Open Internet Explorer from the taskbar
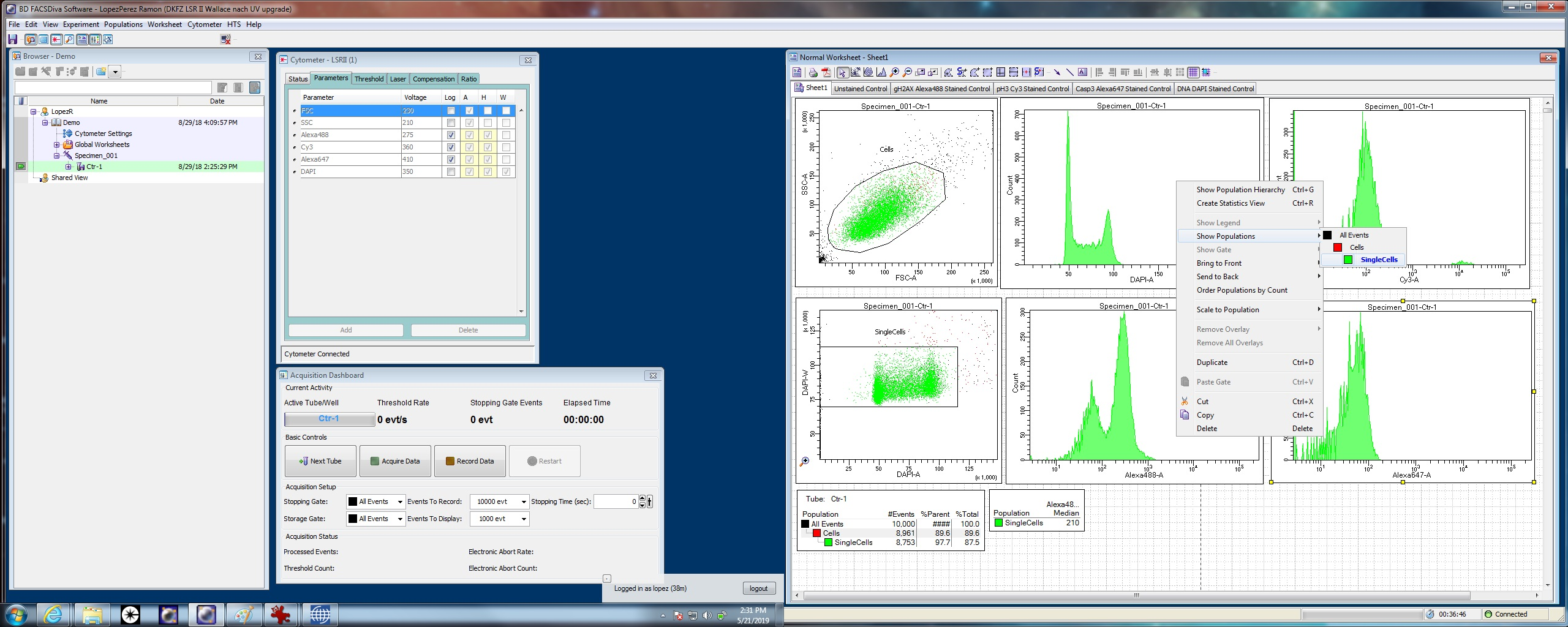The image size is (1568, 627). point(53,614)
